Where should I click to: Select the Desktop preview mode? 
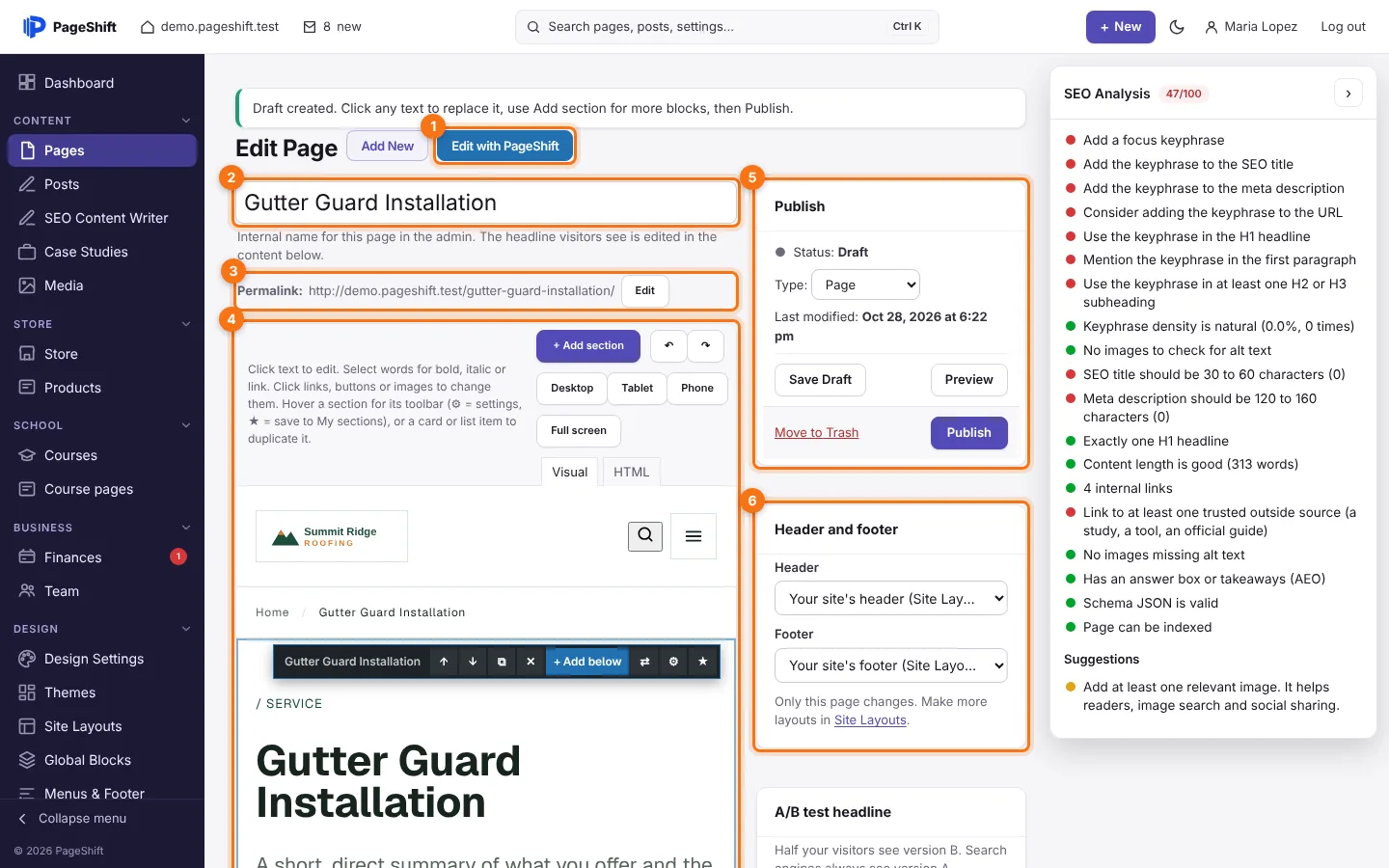(572, 388)
